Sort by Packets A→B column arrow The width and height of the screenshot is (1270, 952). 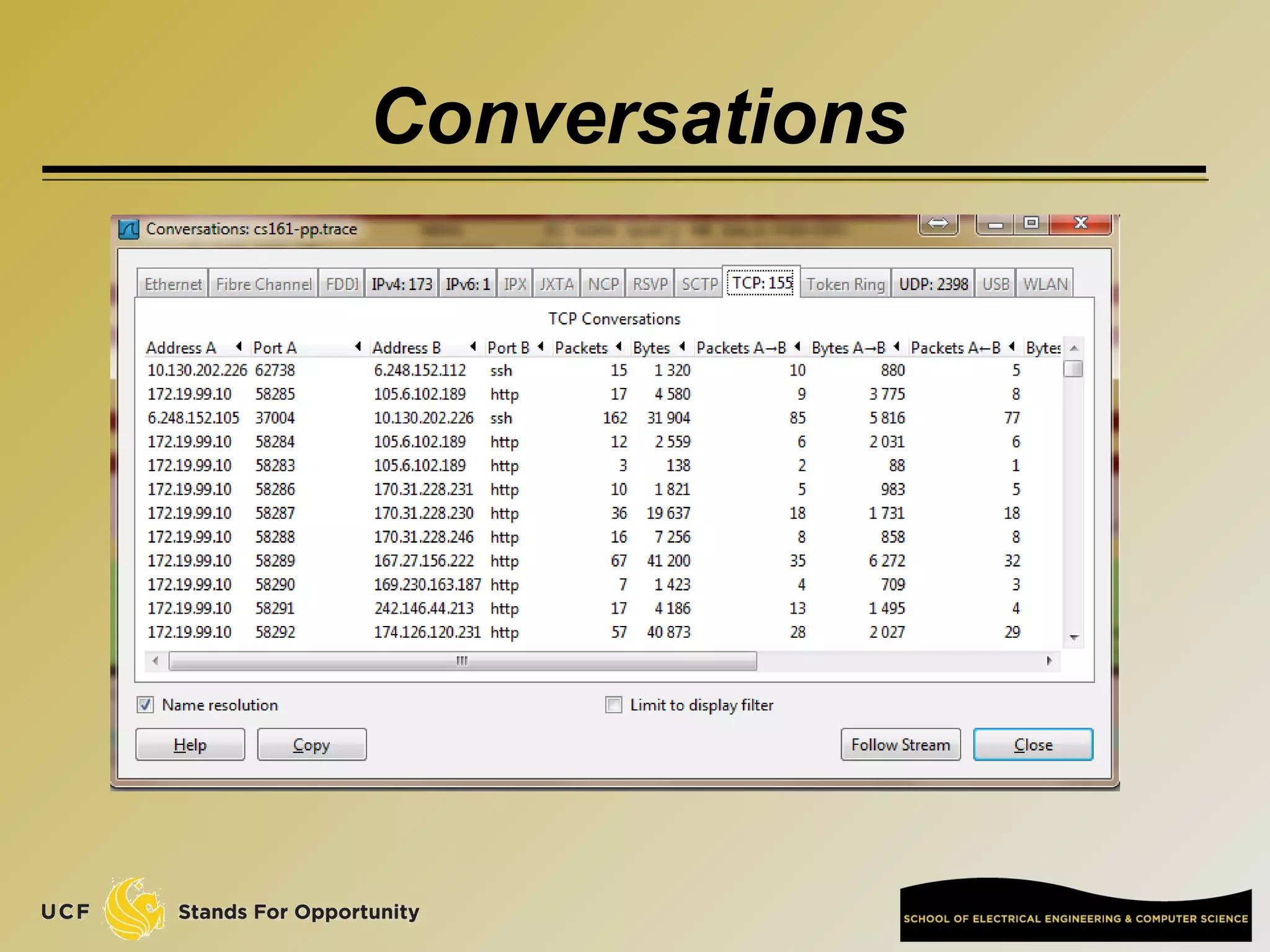pos(797,346)
